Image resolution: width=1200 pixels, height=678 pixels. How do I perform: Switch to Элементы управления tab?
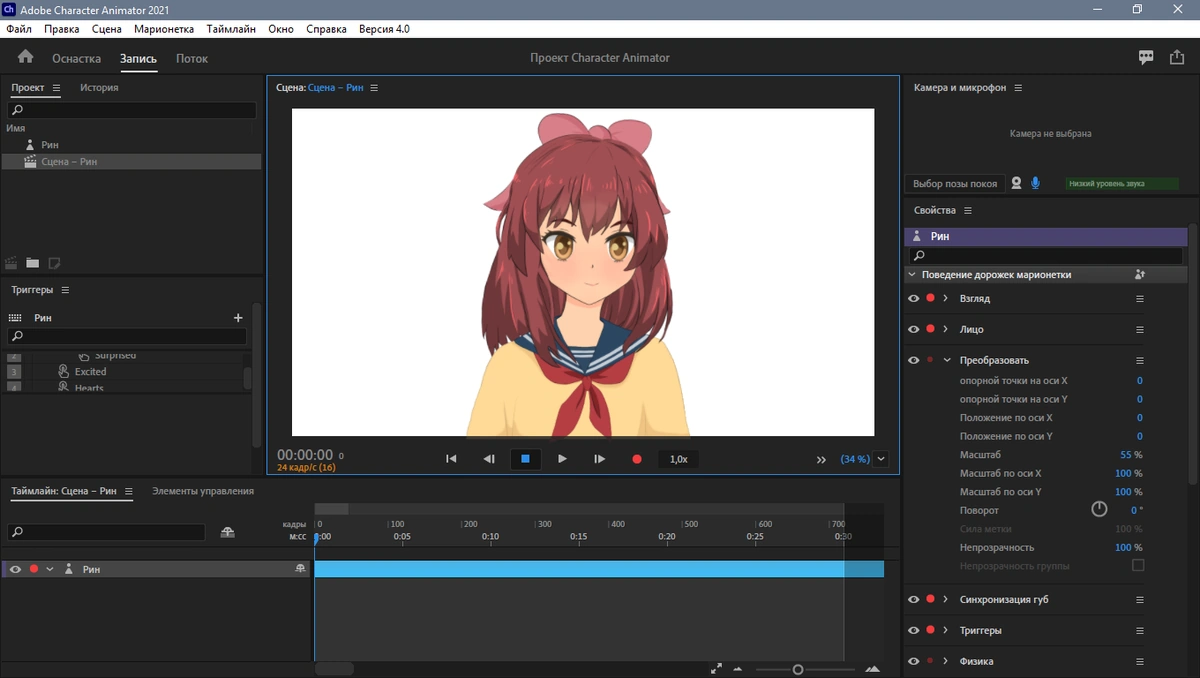[203, 491]
